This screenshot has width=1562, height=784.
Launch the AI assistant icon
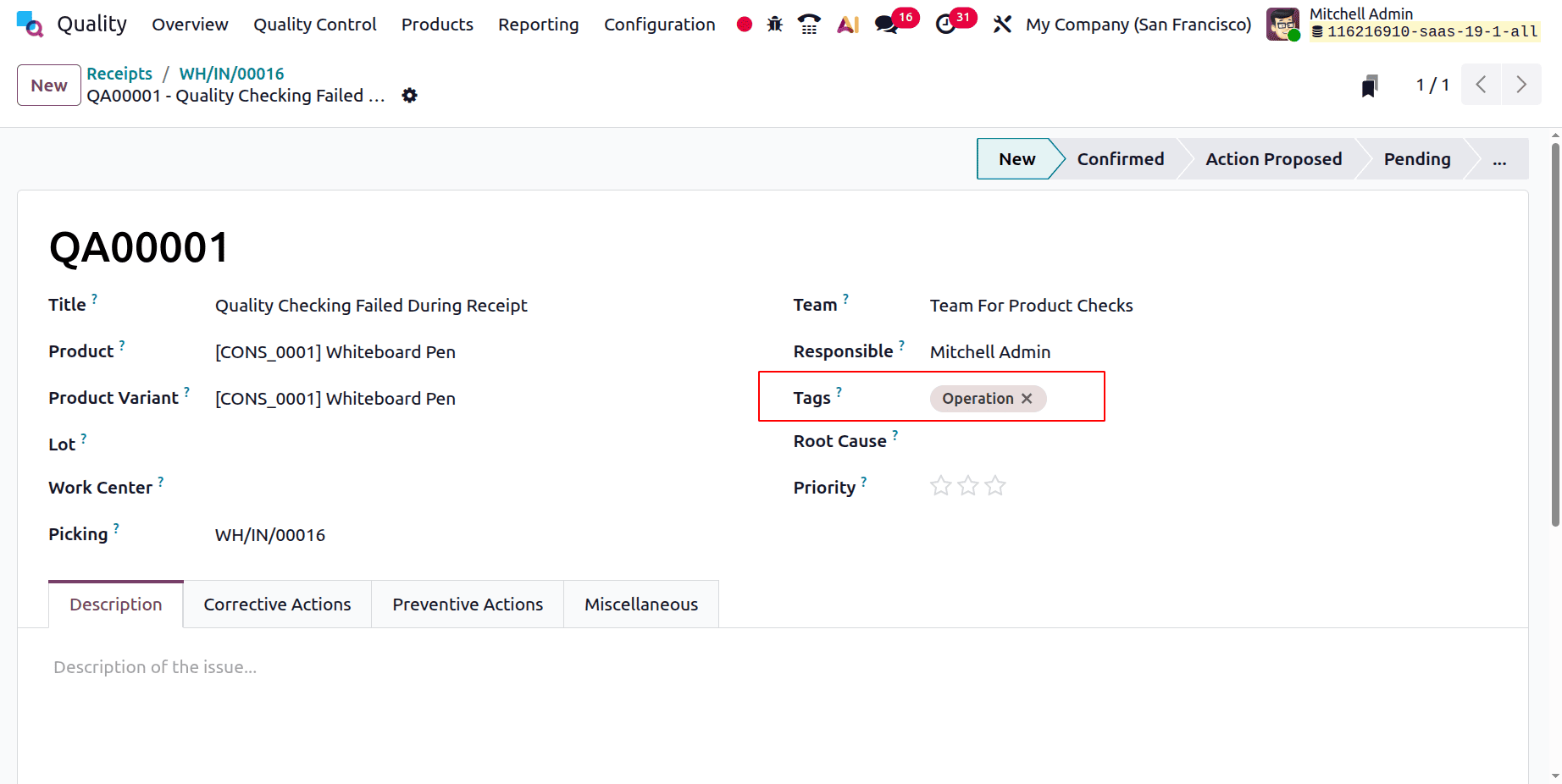pyautogui.click(x=848, y=25)
